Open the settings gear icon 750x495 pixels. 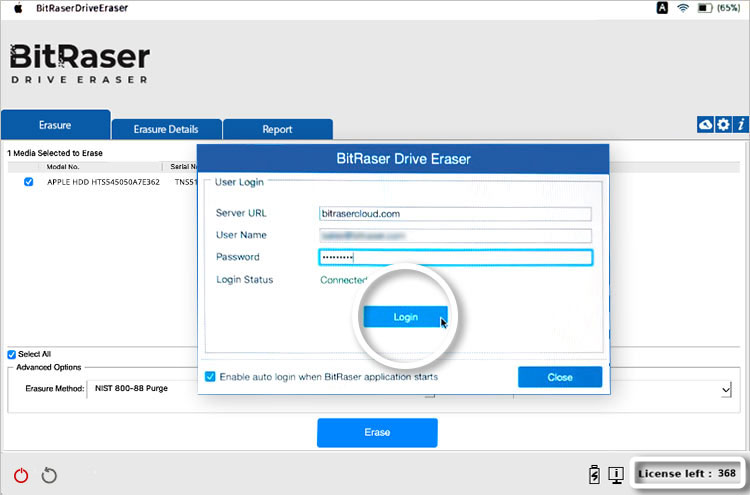723,124
